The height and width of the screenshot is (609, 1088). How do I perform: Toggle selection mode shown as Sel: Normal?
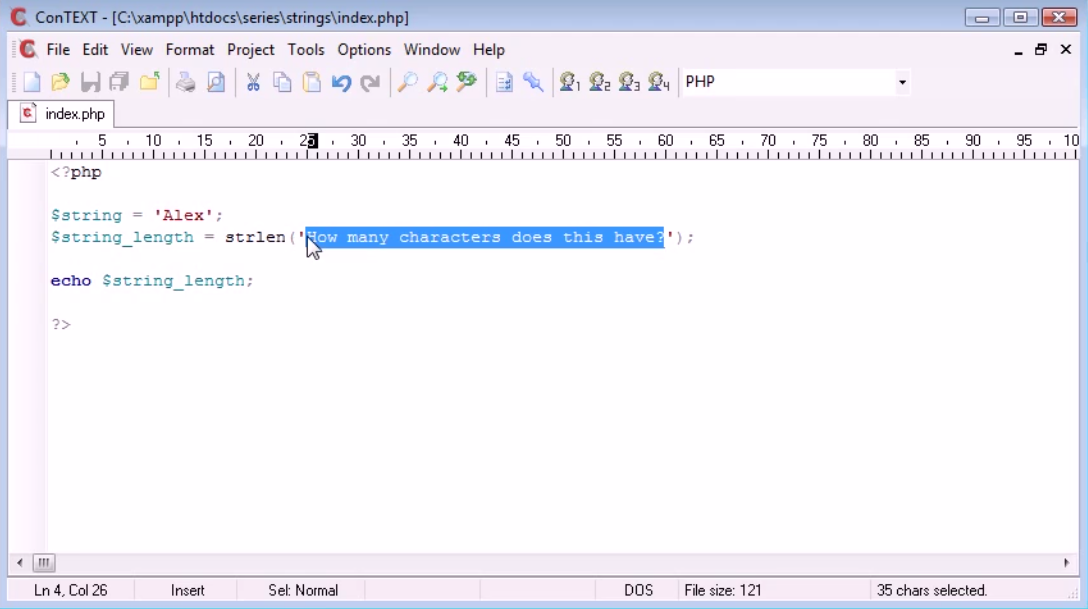301,590
